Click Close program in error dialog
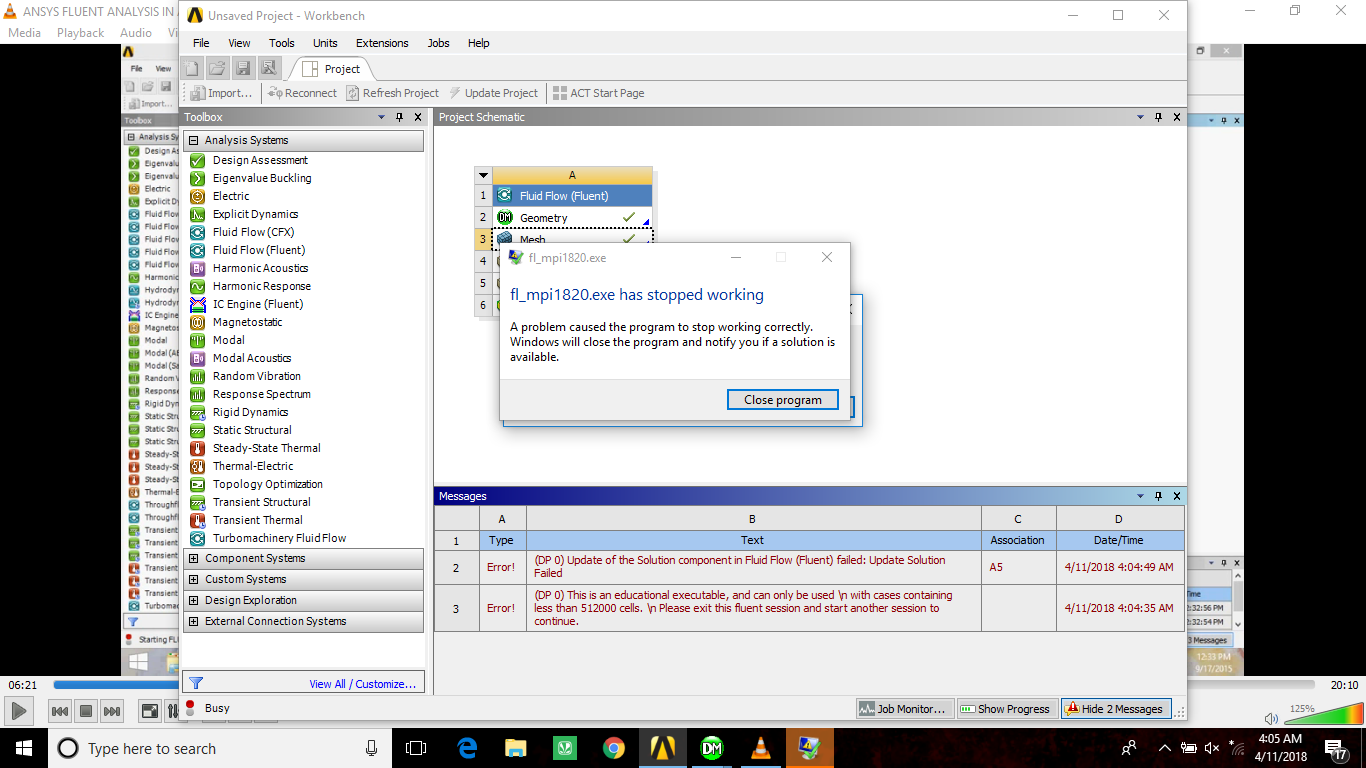The width and height of the screenshot is (1366, 768). 783,399
